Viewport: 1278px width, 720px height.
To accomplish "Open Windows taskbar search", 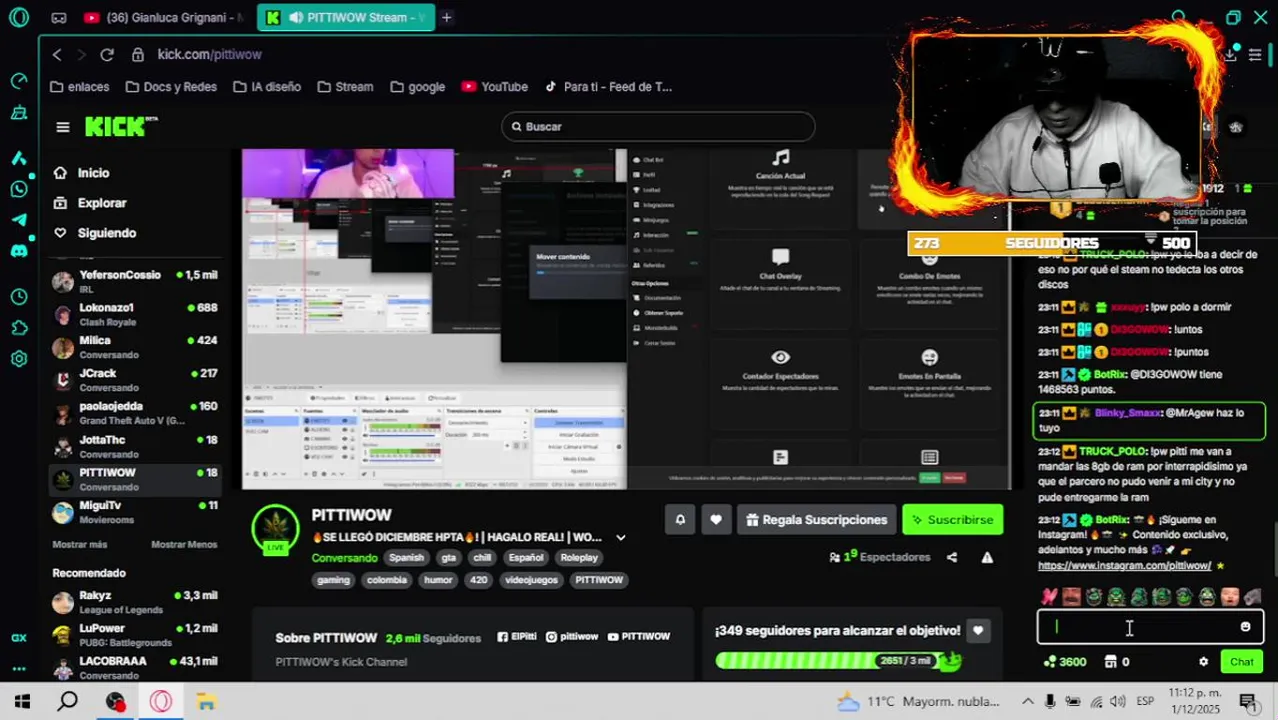I will point(68,702).
